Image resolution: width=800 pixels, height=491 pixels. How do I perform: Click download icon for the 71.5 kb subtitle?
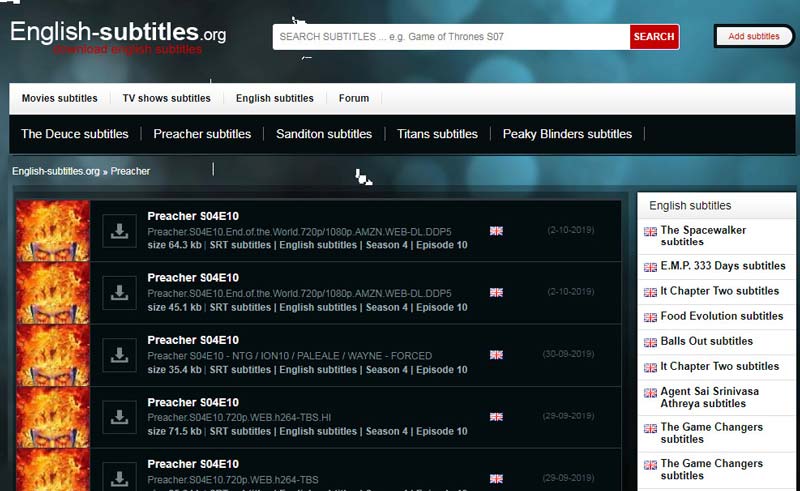(x=120, y=416)
